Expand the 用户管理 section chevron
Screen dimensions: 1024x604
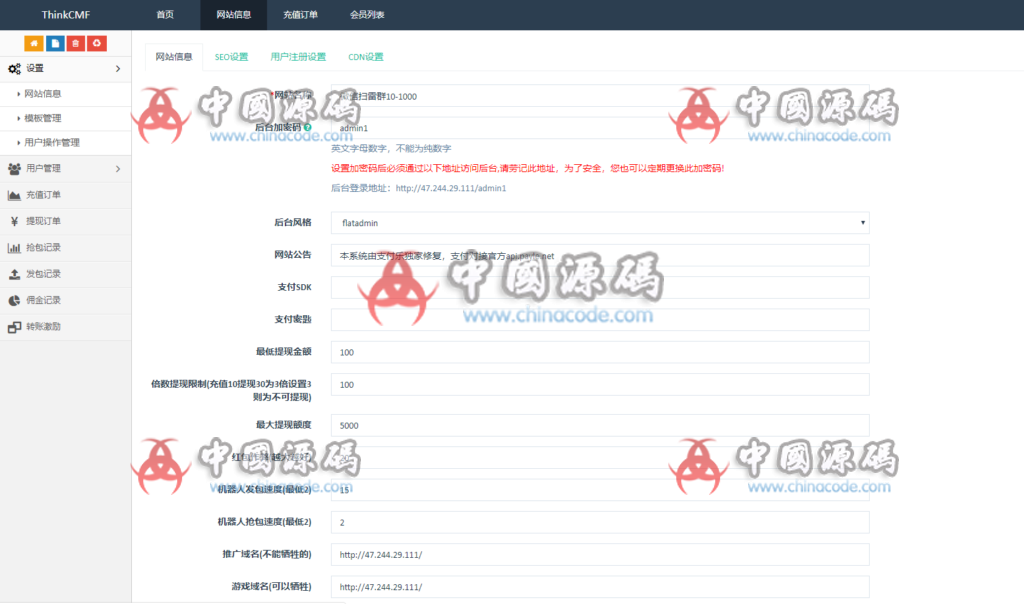tap(118, 168)
